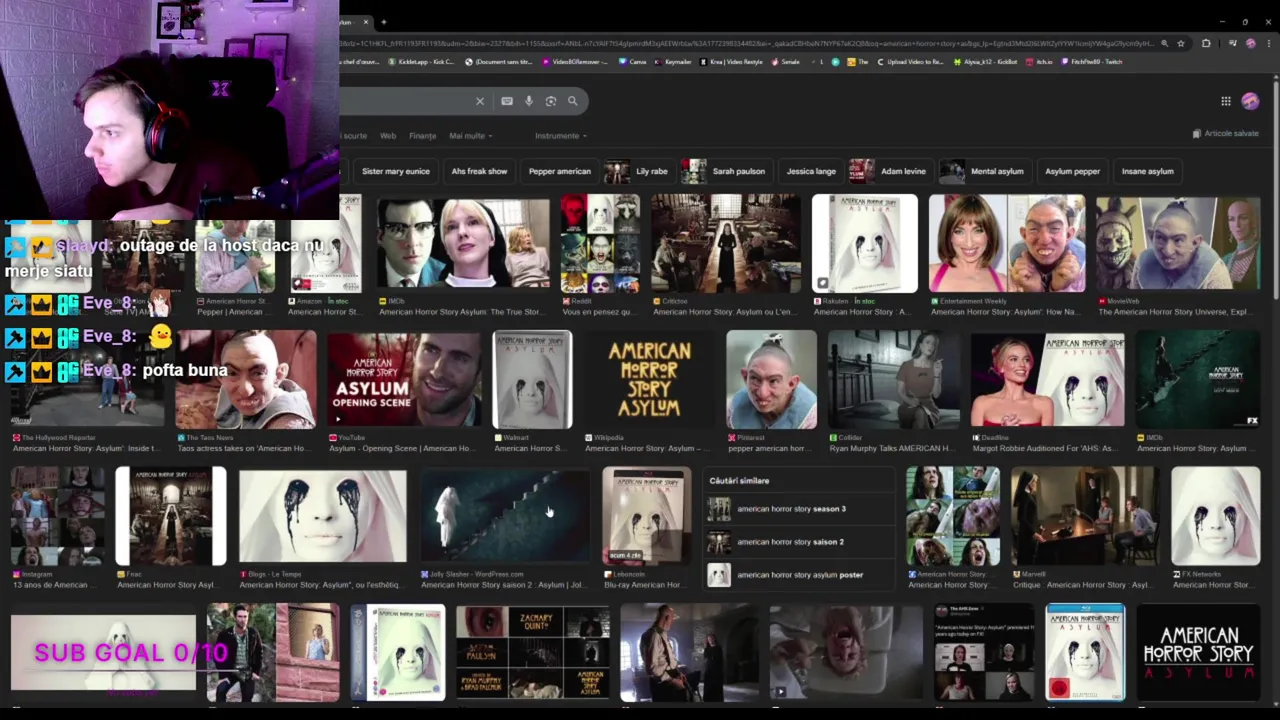Open the Keymailer bookmark
Image resolution: width=1280 pixels, height=720 pixels.
[x=674, y=62]
